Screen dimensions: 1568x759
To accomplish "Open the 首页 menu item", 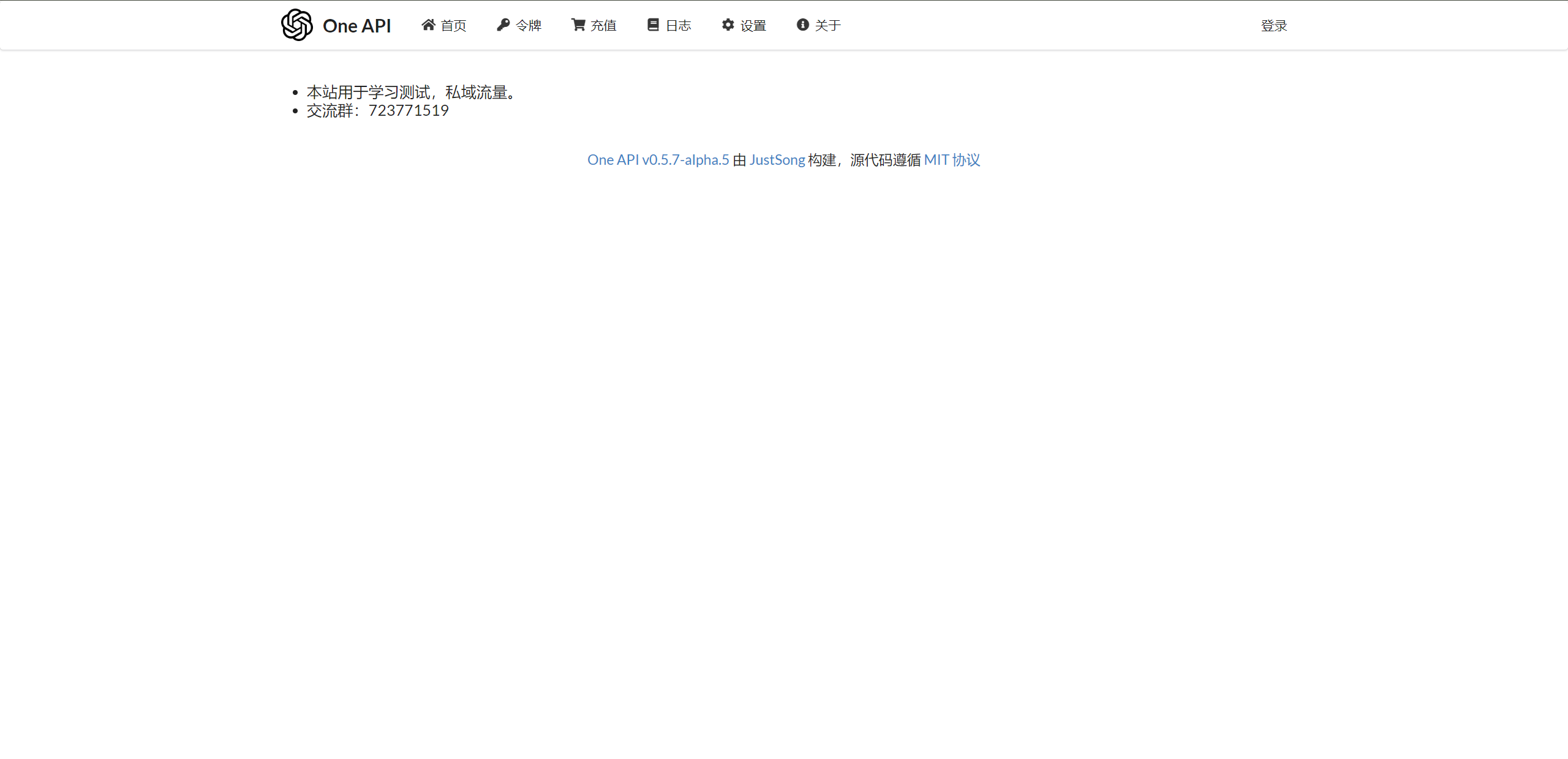I will click(454, 25).
